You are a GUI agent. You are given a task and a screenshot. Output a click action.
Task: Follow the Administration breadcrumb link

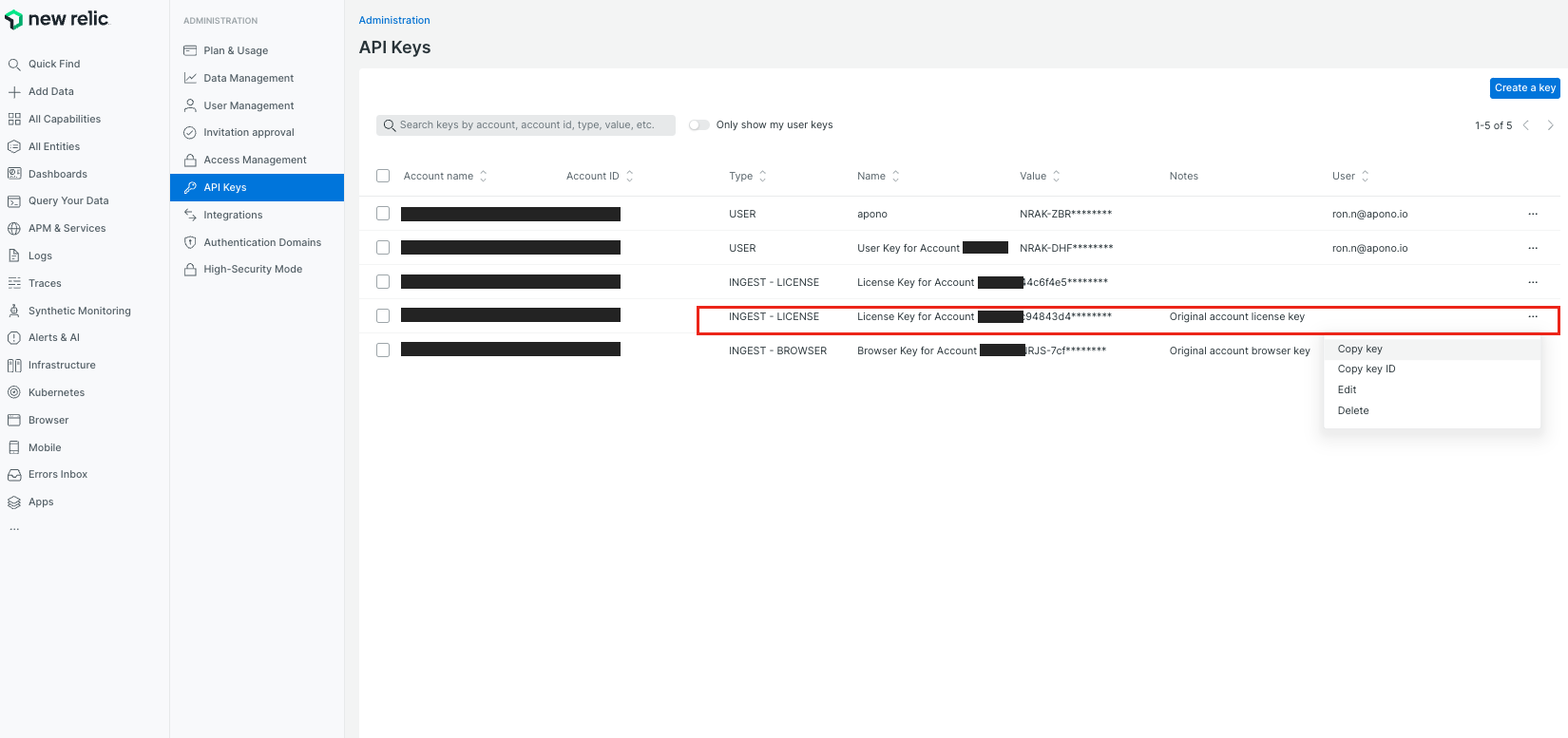tap(394, 20)
